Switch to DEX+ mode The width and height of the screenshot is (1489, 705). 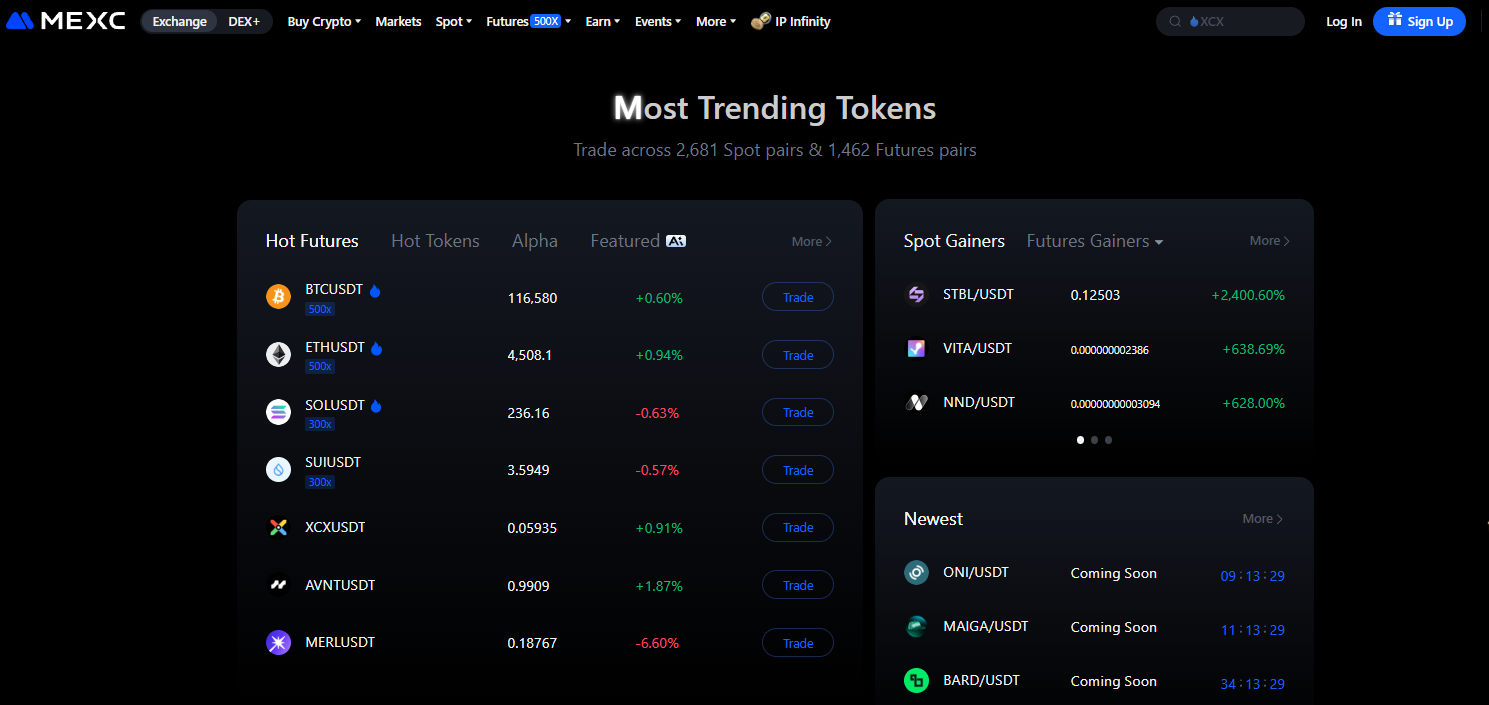click(244, 20)
